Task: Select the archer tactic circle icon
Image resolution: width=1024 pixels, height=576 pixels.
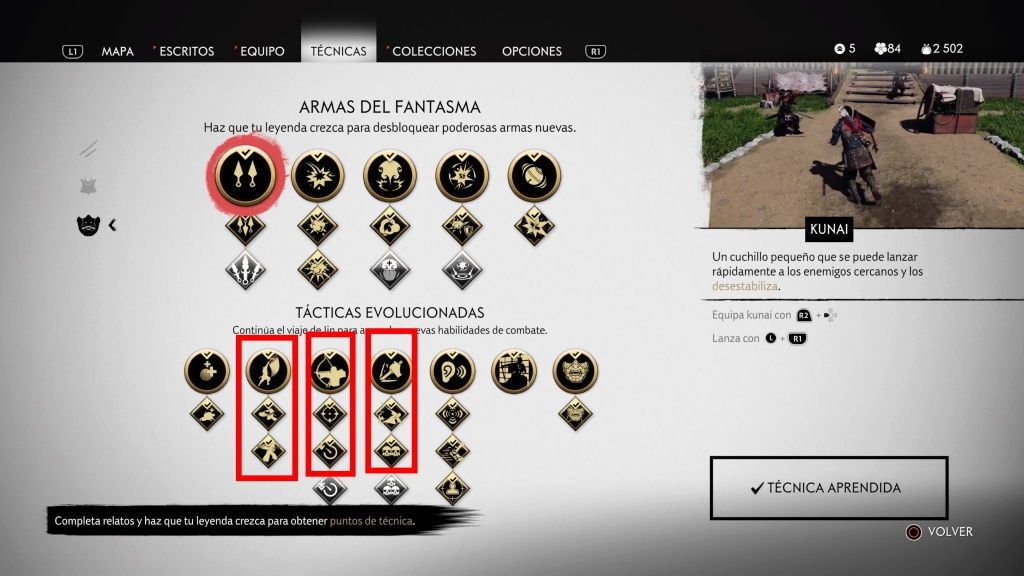Action: 330,371
